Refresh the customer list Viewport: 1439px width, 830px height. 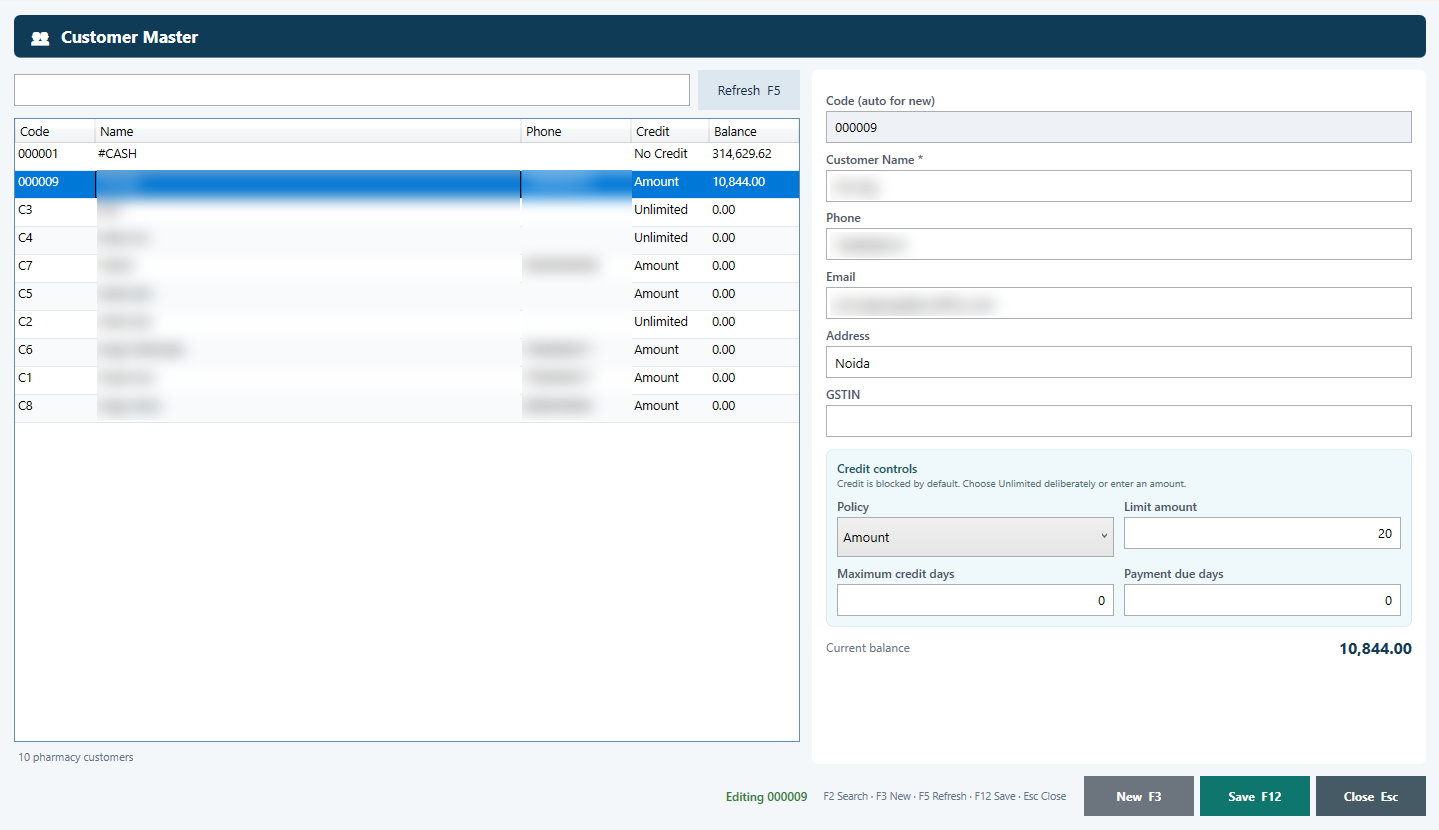749,90
